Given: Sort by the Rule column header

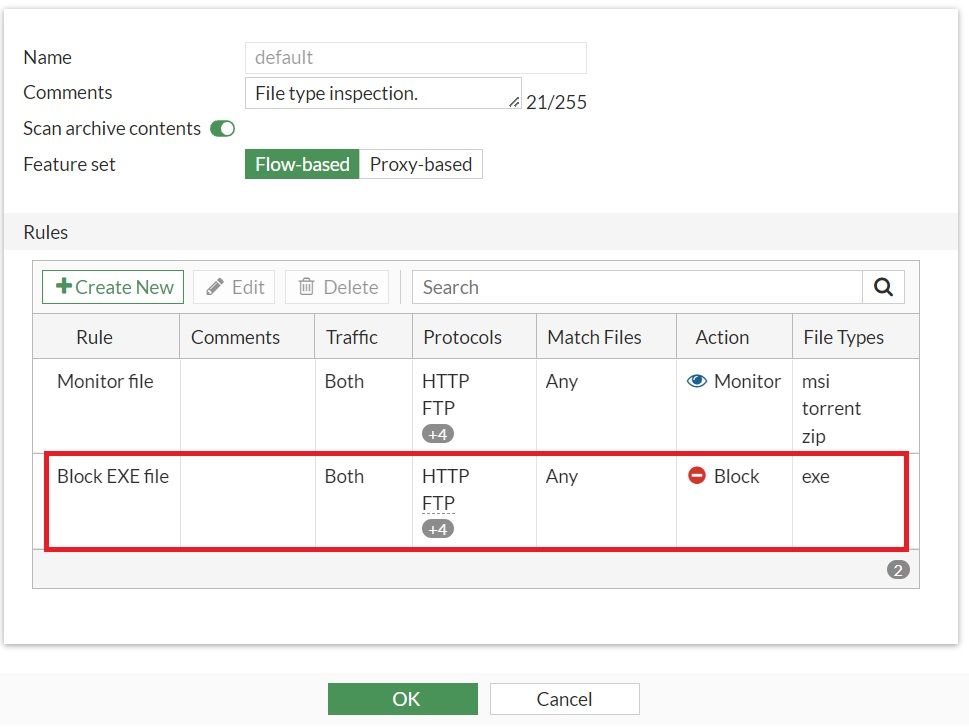Looking at the screenshot, I should [x=95, y=337].
